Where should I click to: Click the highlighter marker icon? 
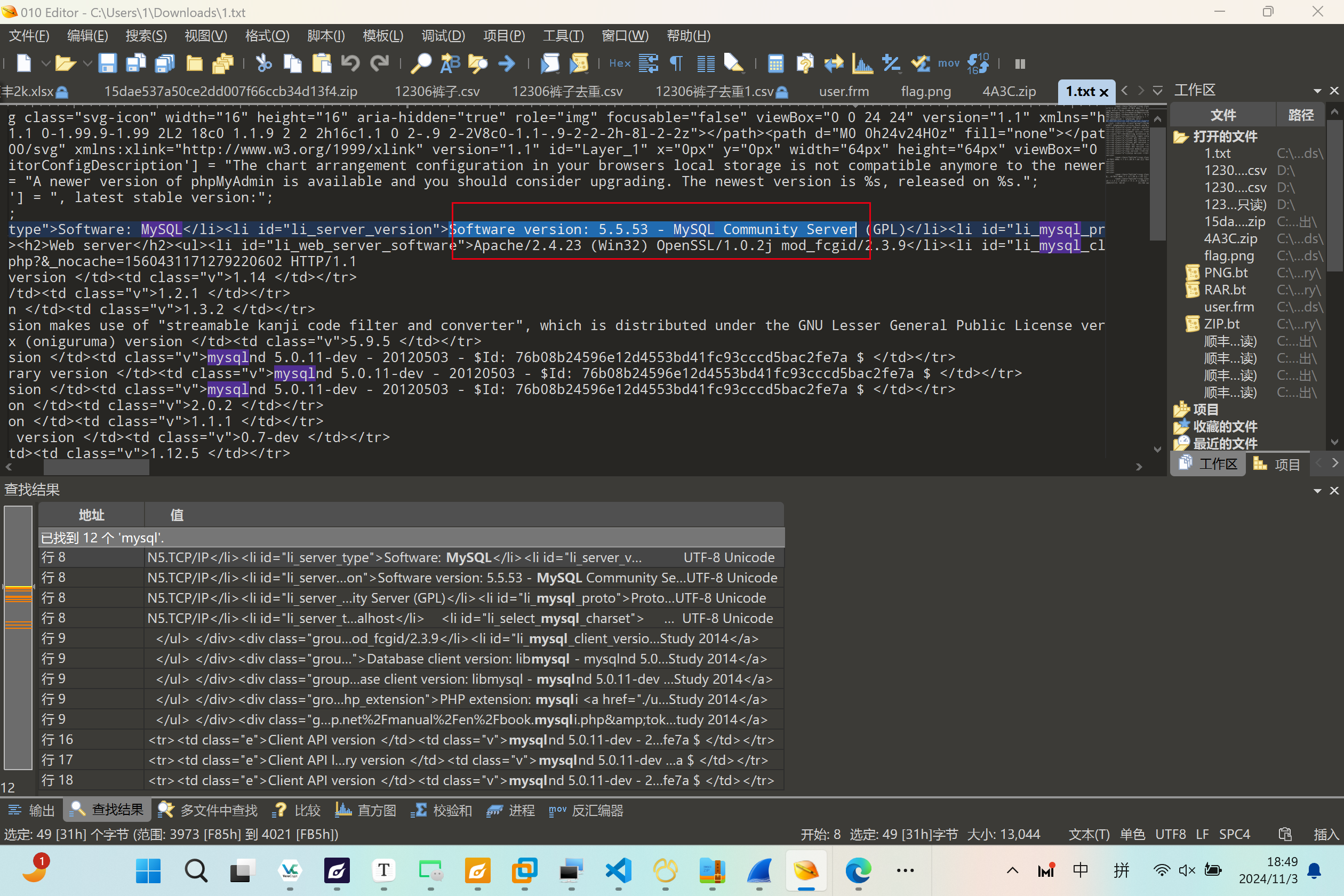[734, 63]
